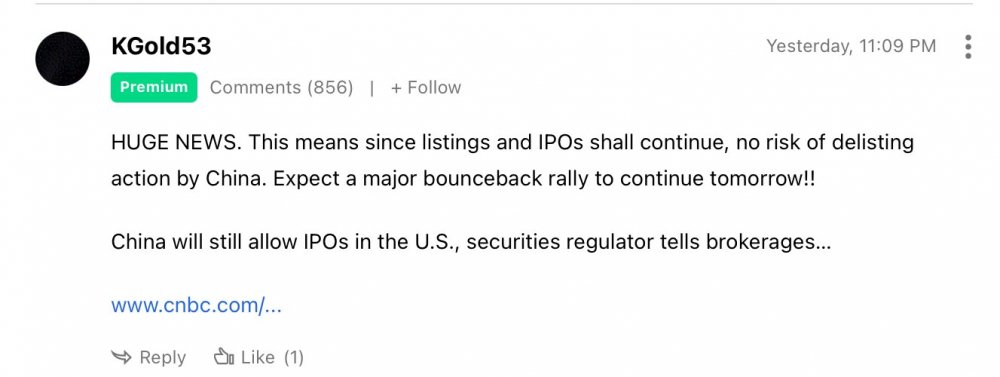The image size is (1000, 377).
Task: Open the KGold53 username profile
Action: [161, 46]
